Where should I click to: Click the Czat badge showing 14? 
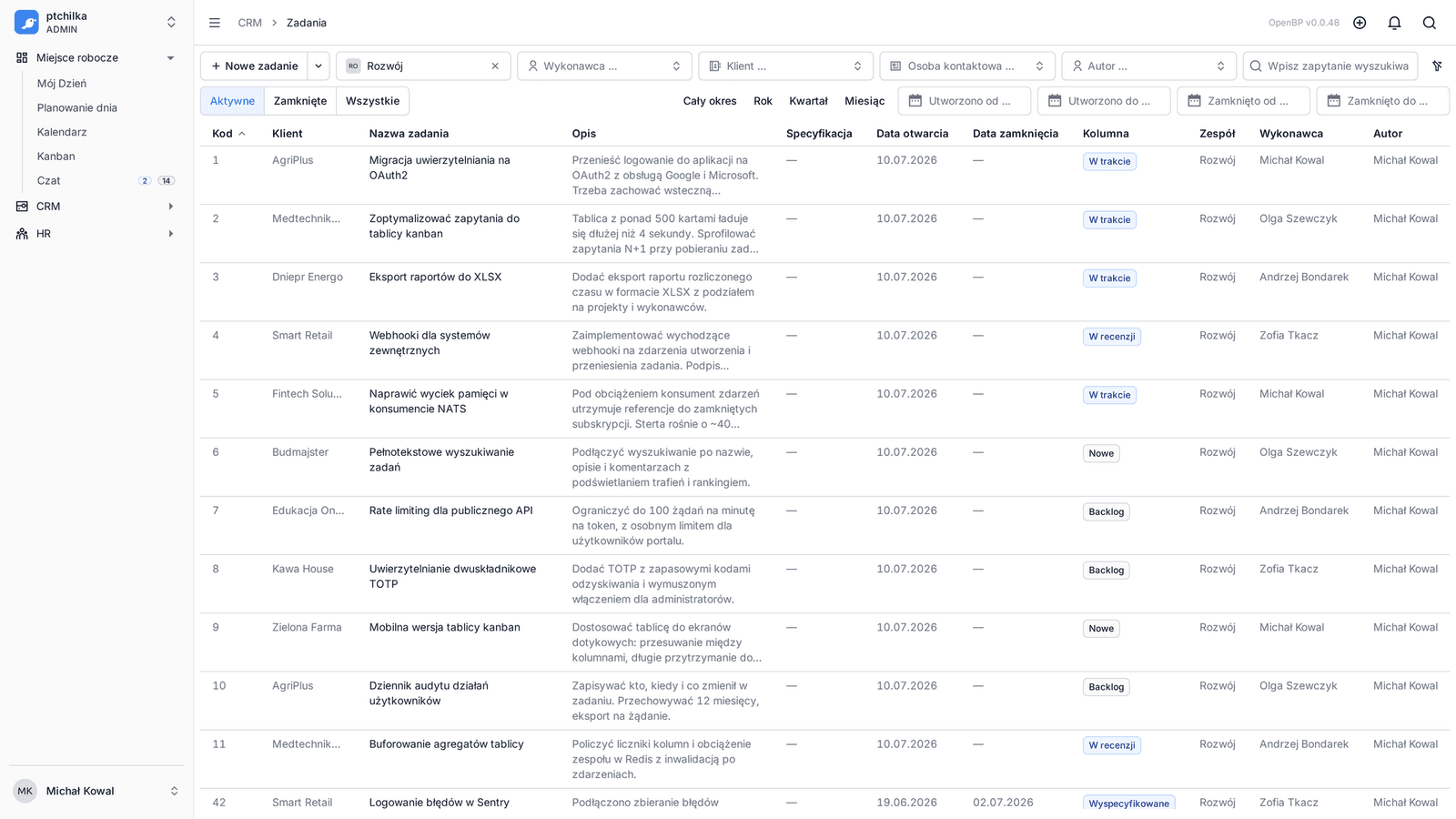(167, 181)
